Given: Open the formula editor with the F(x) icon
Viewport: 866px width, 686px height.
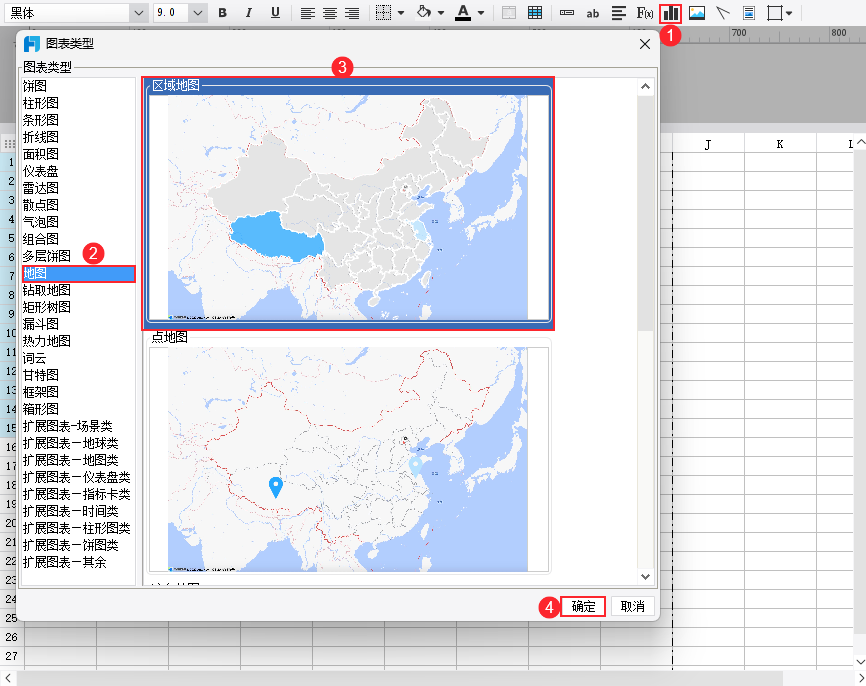Looking at the screenshot, I should tap(644, 13).
